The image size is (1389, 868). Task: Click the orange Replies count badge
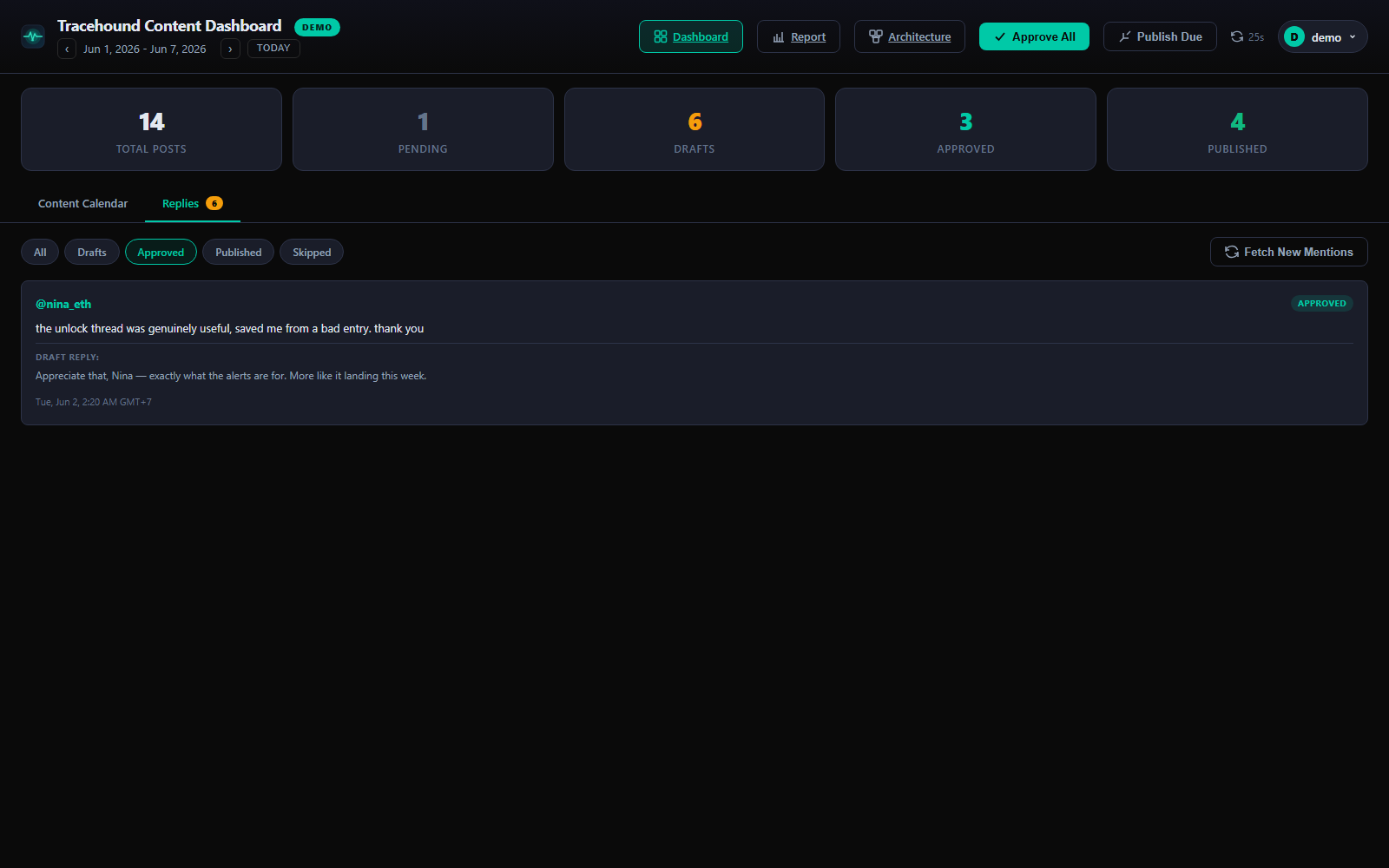[214, 203]
